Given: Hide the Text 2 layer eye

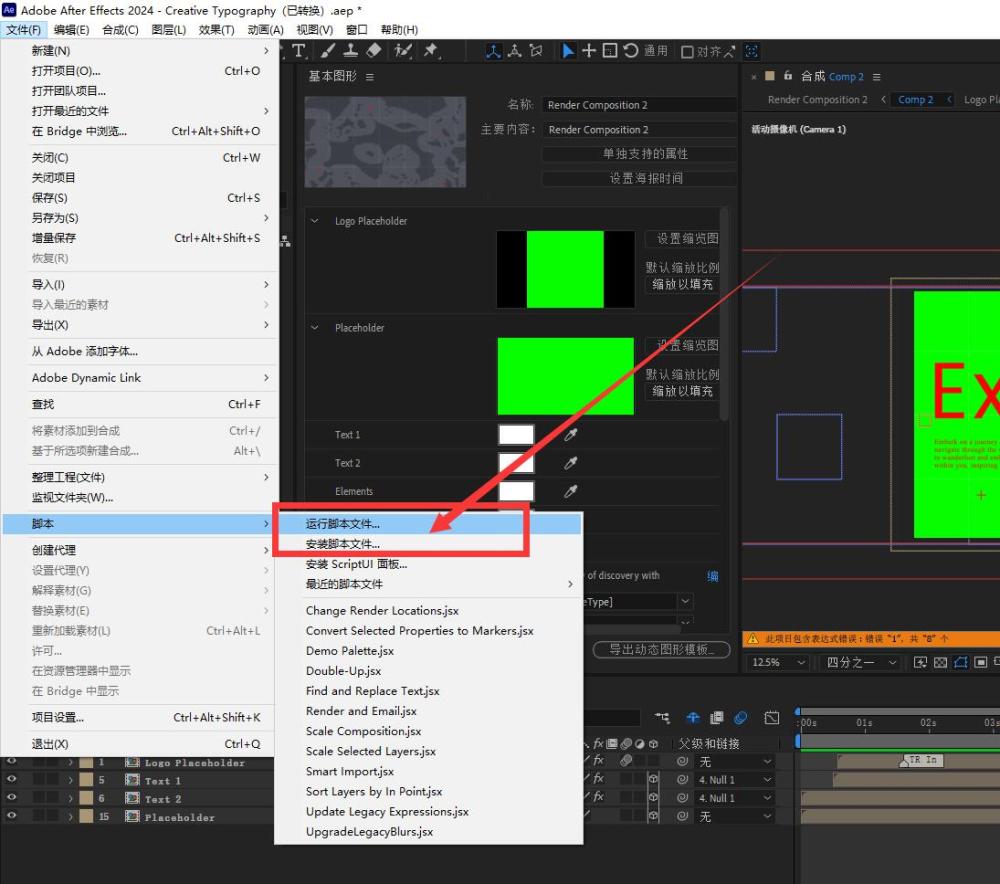Looking at the screenshot, I should pyautogui.click(x=11, y=797).
